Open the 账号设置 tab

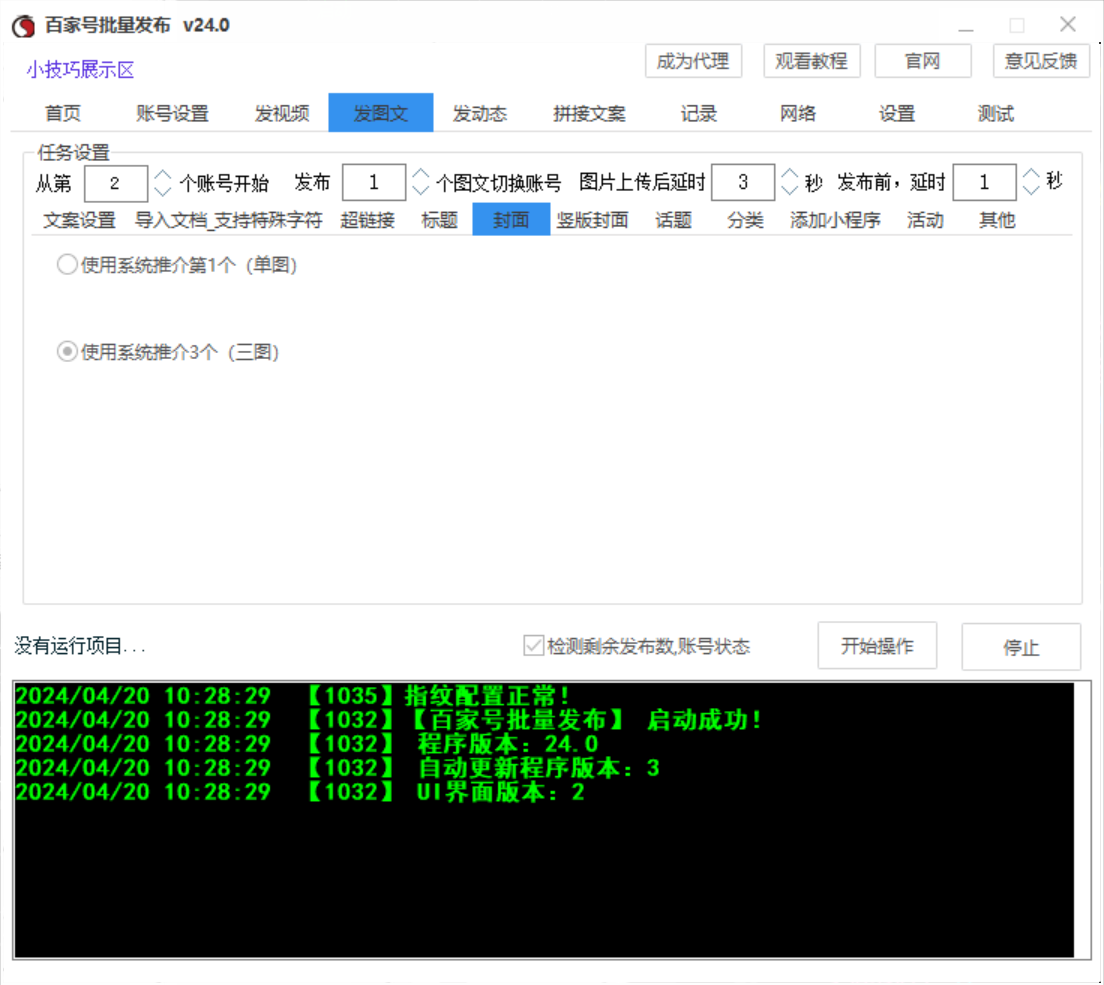172,113
